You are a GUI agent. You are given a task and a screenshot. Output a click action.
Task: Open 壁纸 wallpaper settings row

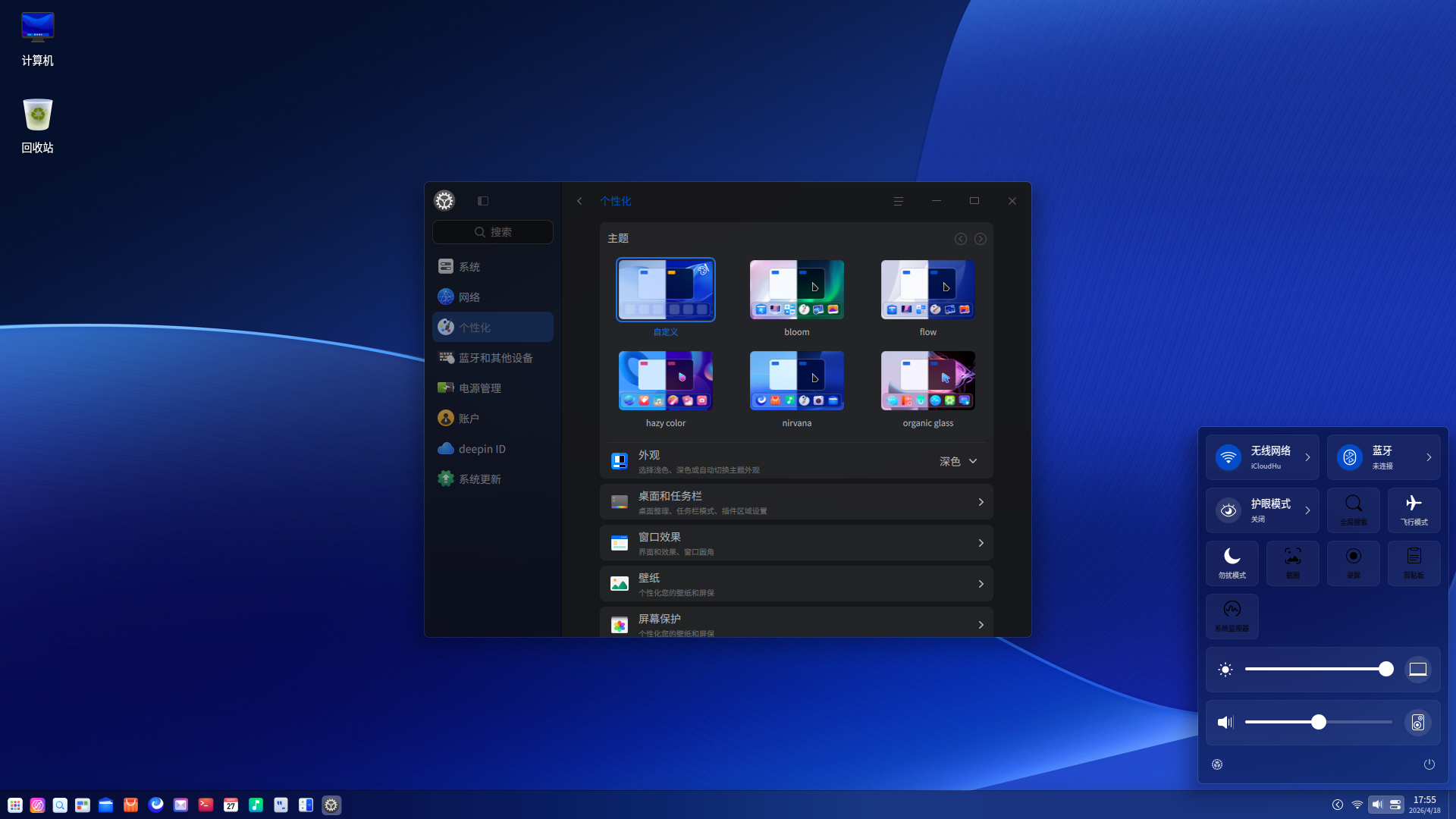(x=796, y=584)
